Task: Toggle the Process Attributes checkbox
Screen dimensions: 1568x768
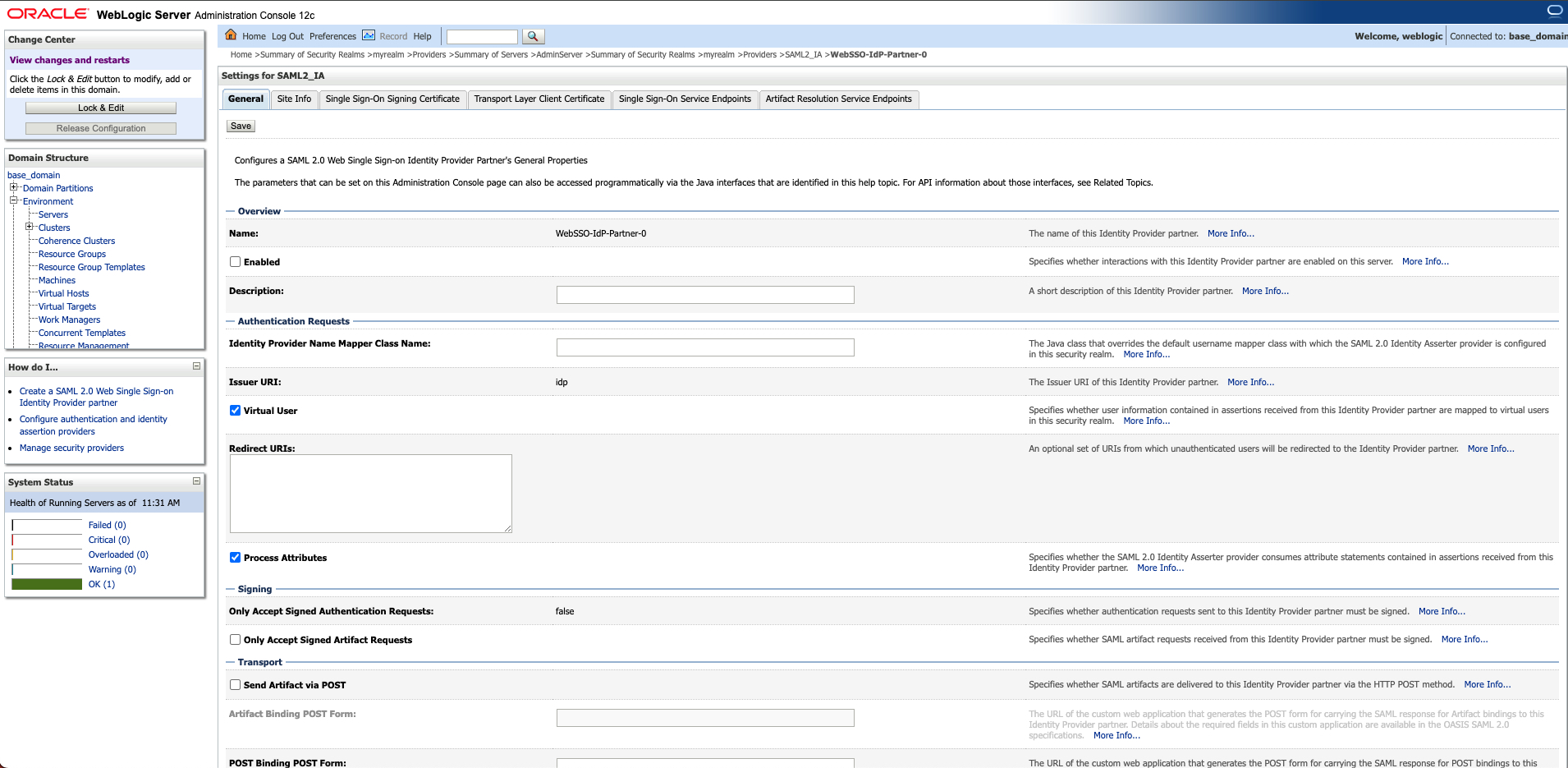Action: (x=236, y=558)
